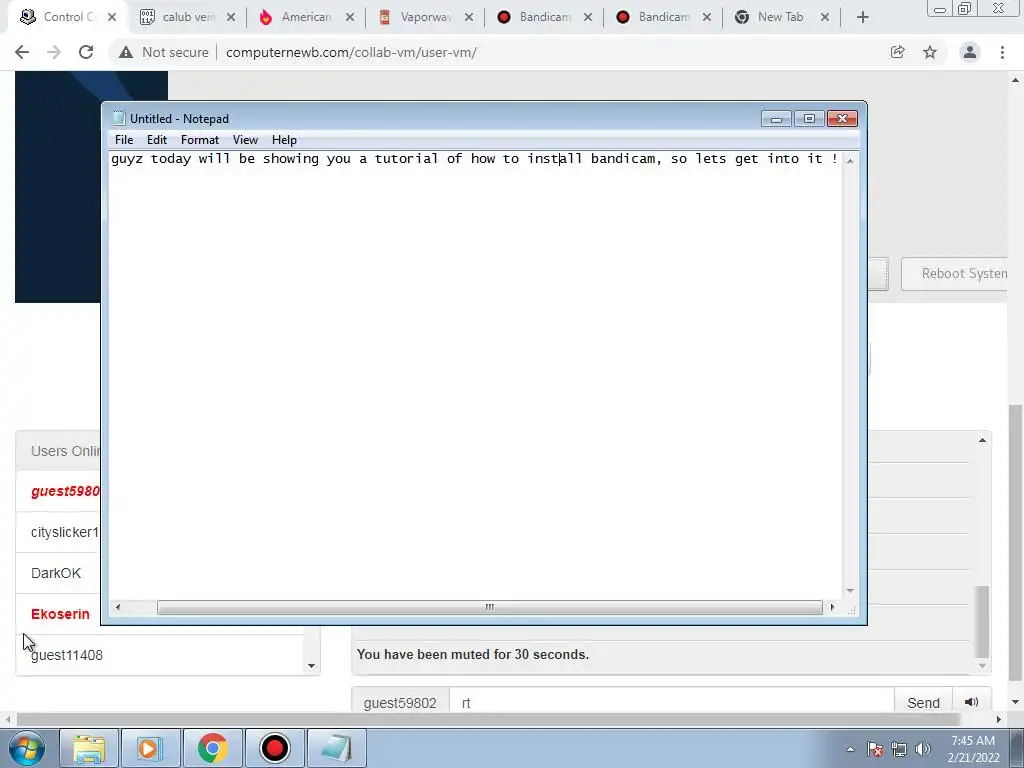The height and width of the screenshot is (768, 1024).
Task: Click the Not secure warning icon
Action: click(x=126, y=52)
